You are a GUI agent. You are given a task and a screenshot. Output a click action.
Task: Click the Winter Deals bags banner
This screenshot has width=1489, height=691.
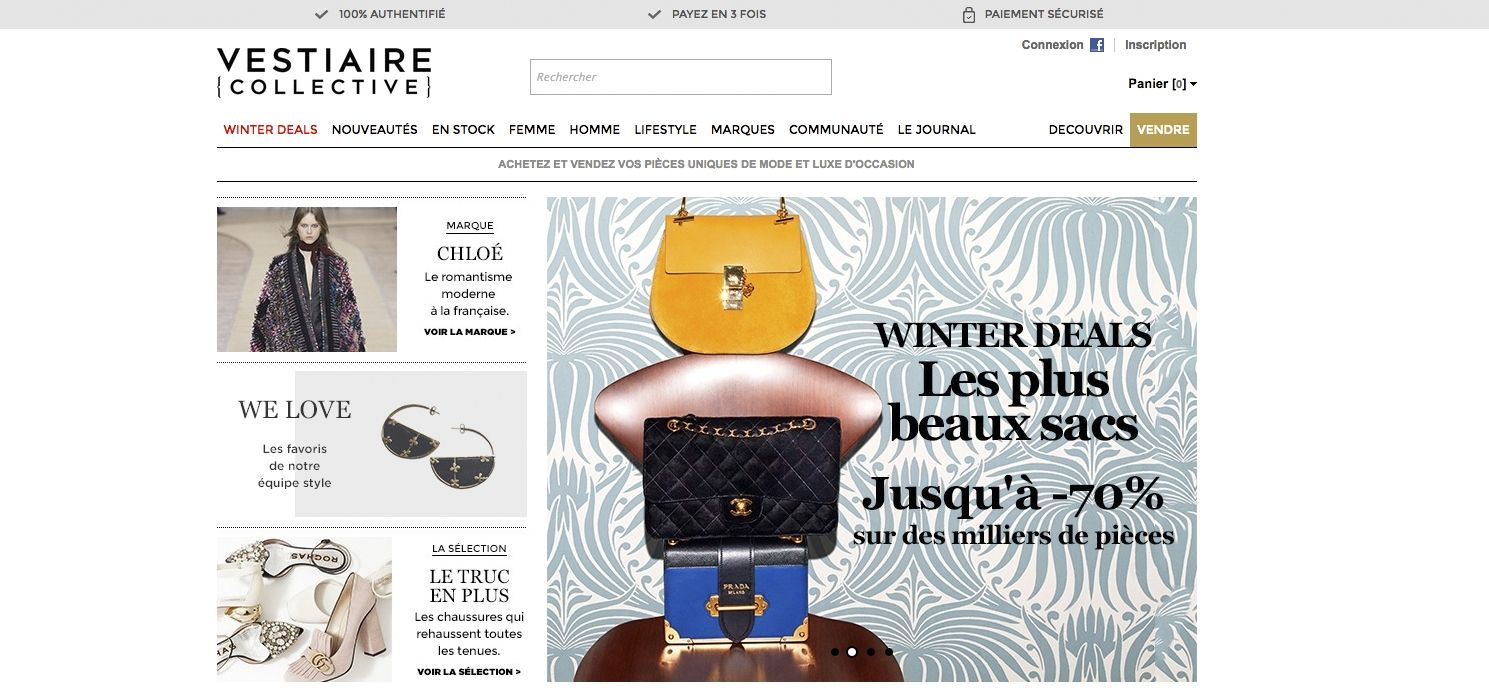click(x=872, y=439)
